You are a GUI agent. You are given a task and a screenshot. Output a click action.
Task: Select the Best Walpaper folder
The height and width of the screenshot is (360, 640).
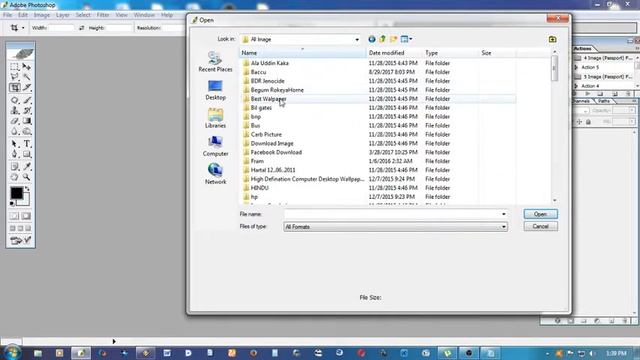point(268,99)
